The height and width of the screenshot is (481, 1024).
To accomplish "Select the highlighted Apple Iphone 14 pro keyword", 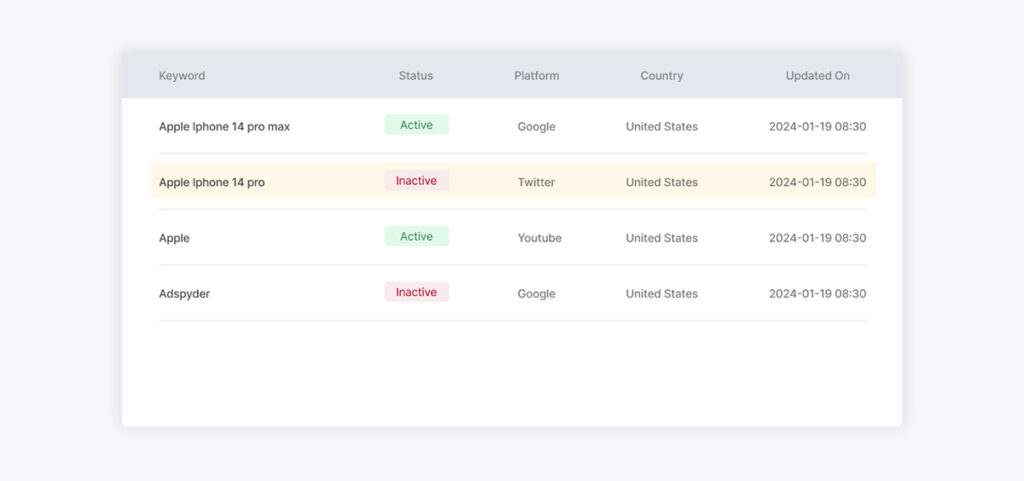I will pos(212,183).
